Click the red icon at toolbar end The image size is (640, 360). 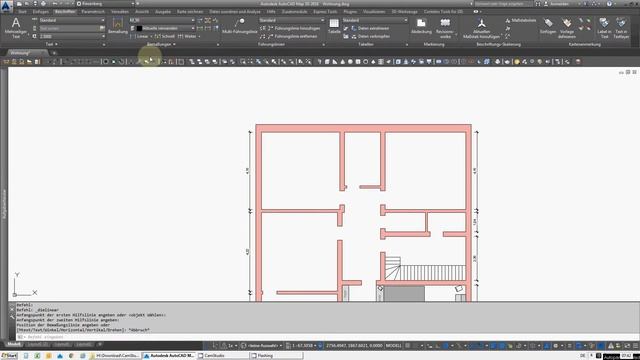click(578, 62)
